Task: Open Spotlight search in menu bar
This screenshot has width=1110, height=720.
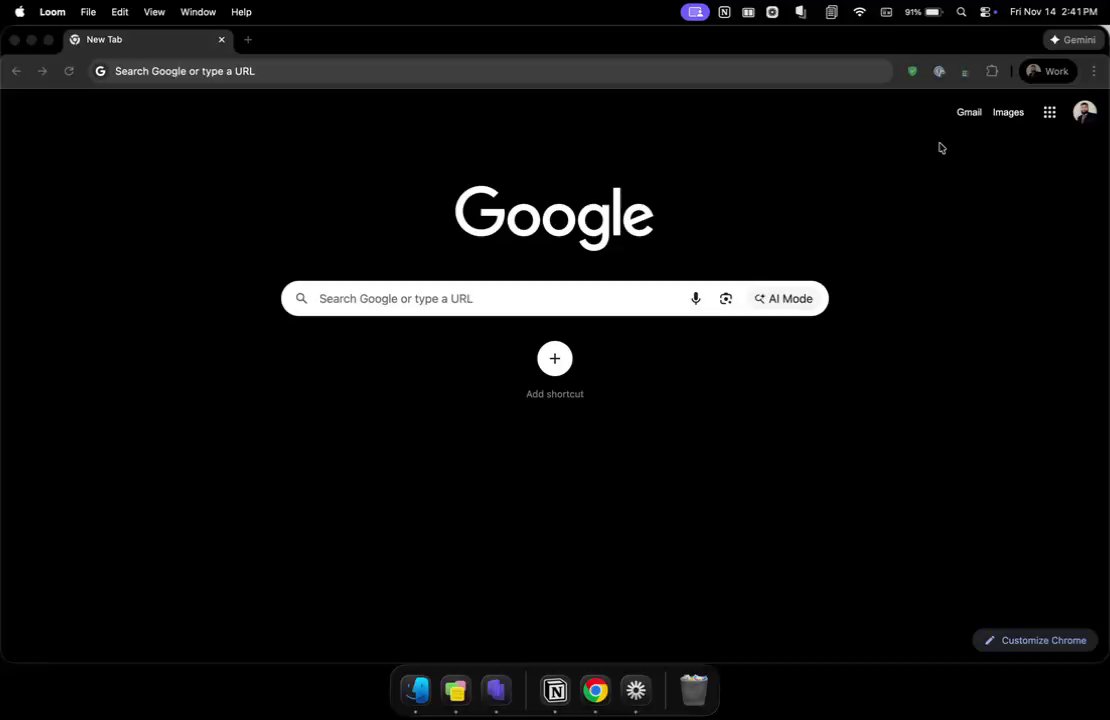Action: (961, 12)
